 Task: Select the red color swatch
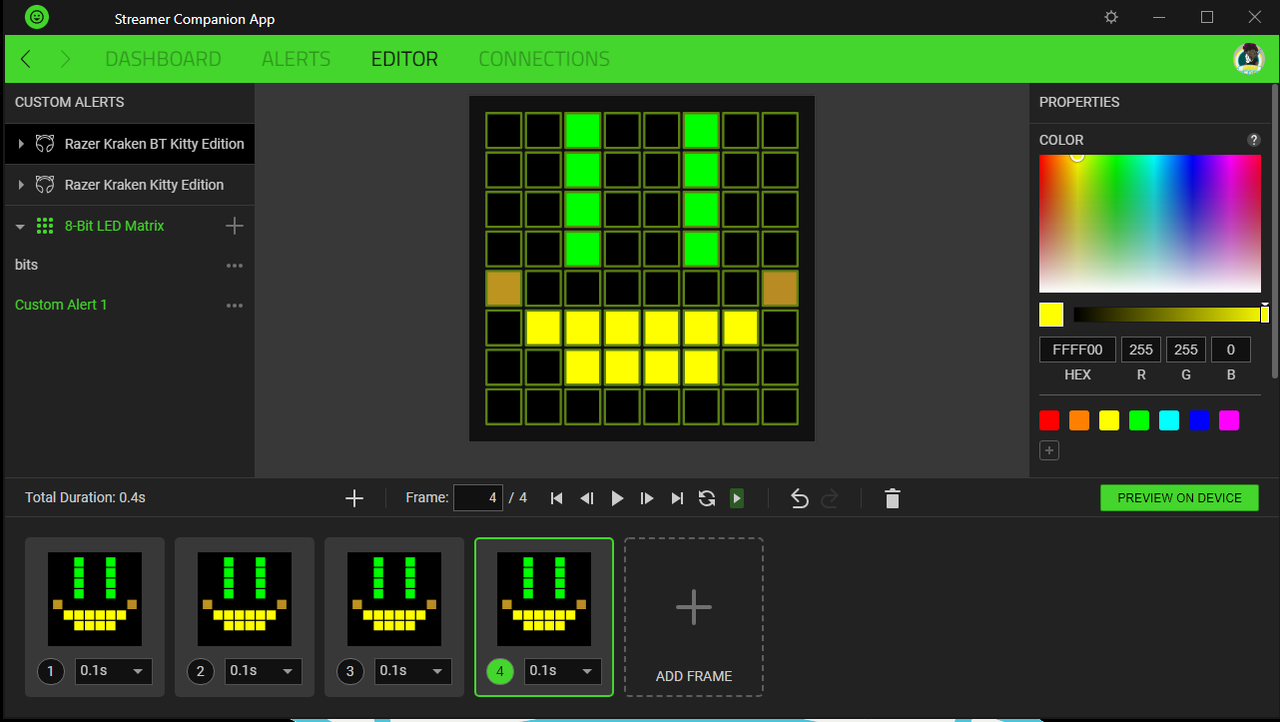pos(1049,421)
